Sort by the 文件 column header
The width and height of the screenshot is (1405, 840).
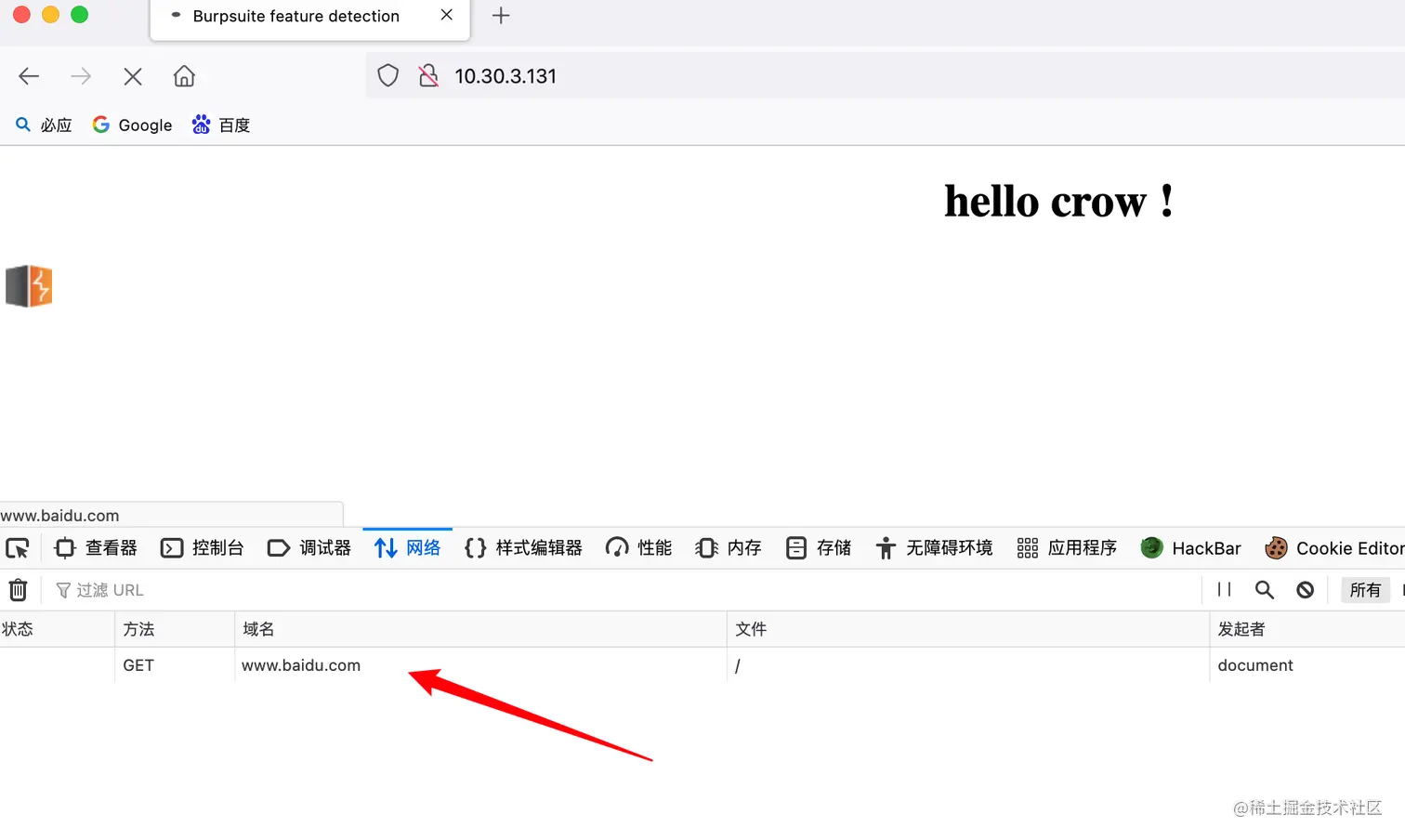(968, 629)
